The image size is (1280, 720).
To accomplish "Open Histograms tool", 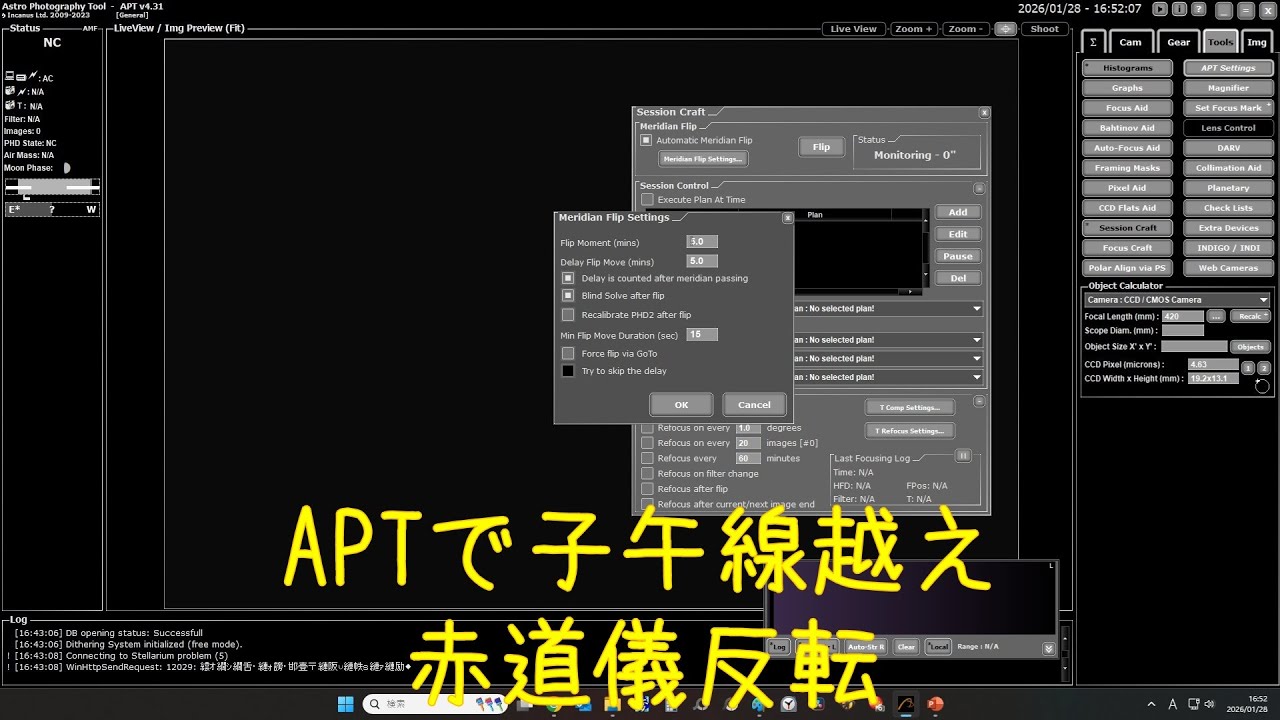I will tap(1127, 68).
